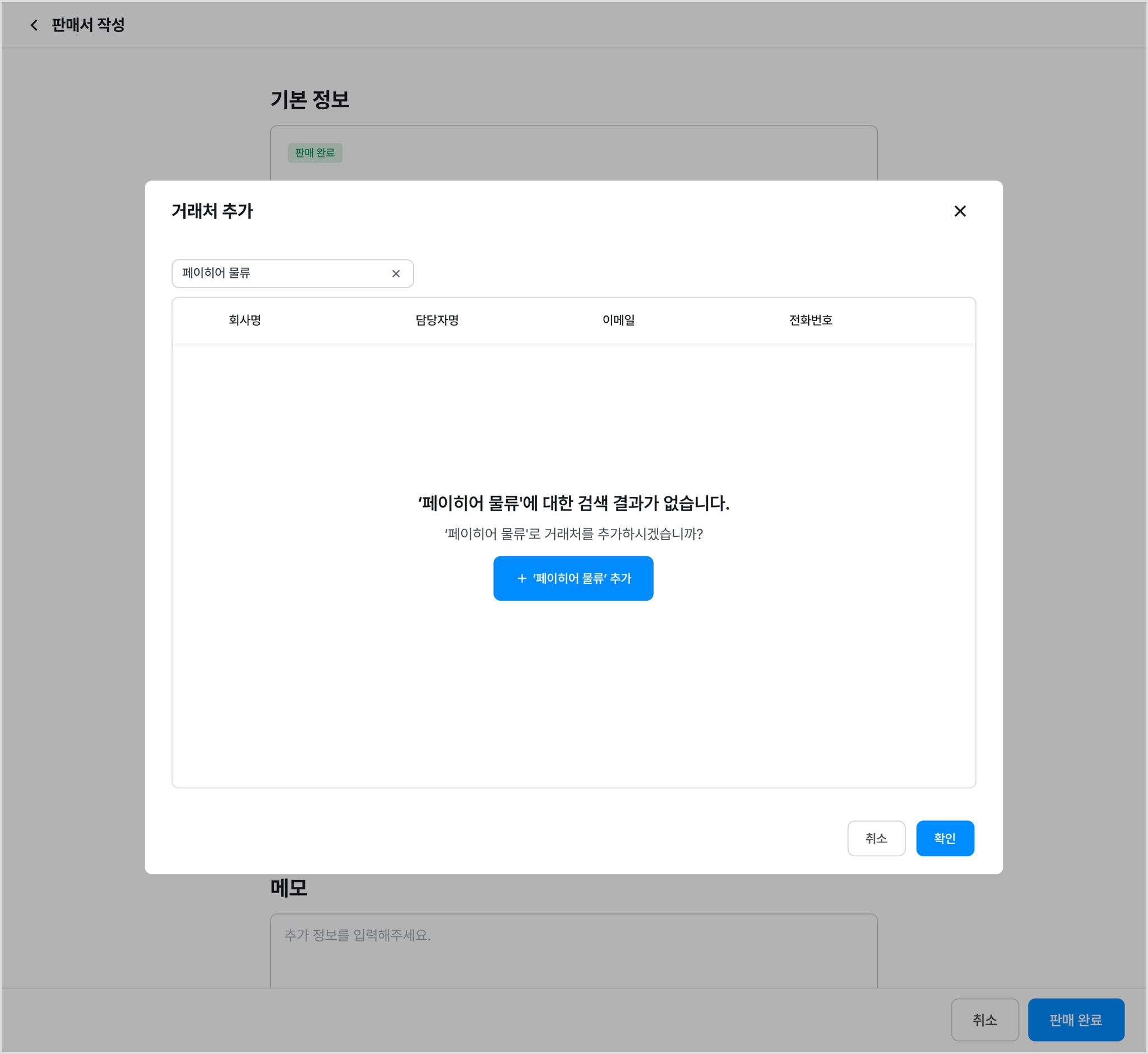
Task: Click the 검색 결과가 없습니다 message
Action: tap(573, 503)
